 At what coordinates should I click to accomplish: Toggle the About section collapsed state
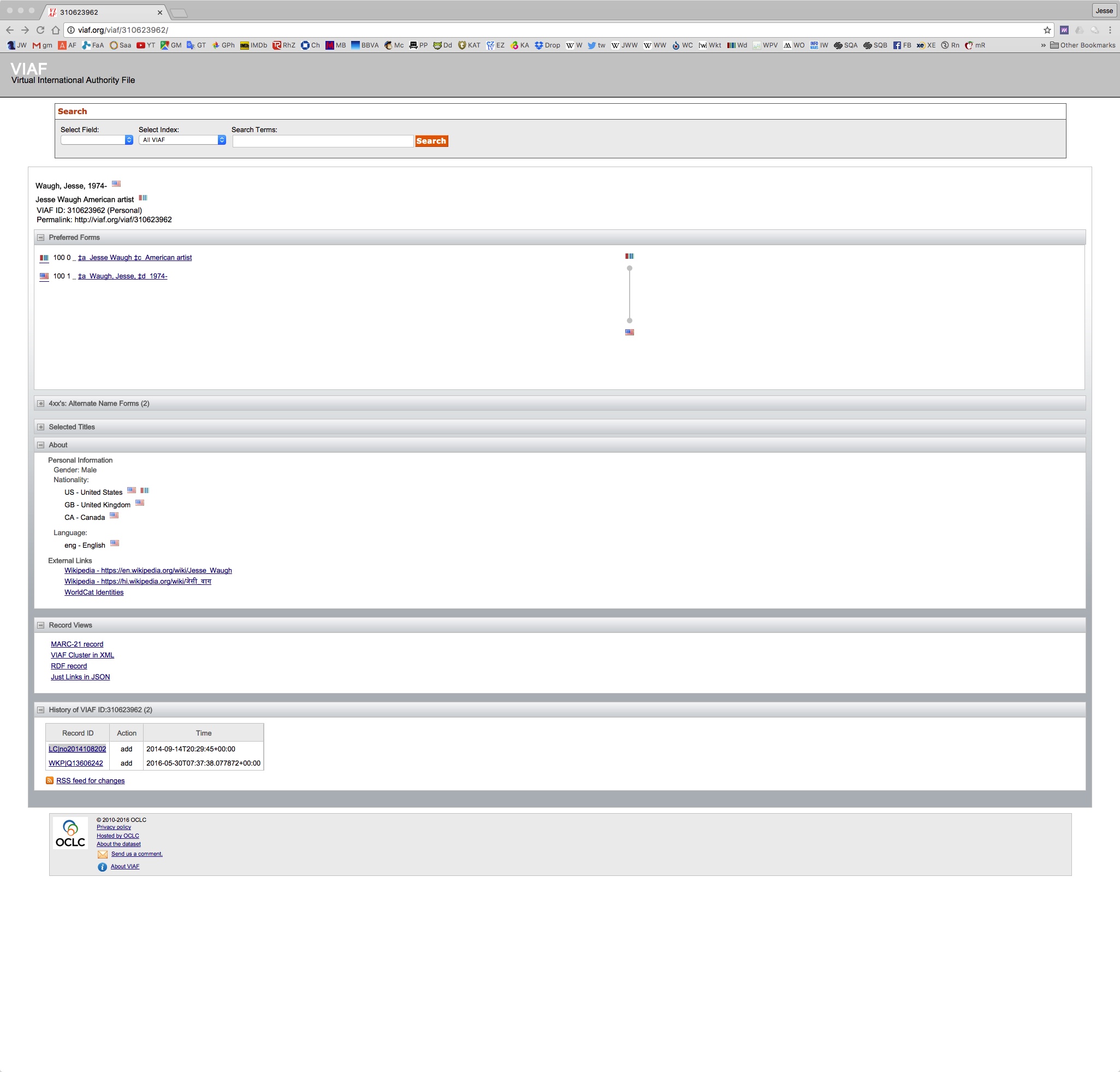41,445
